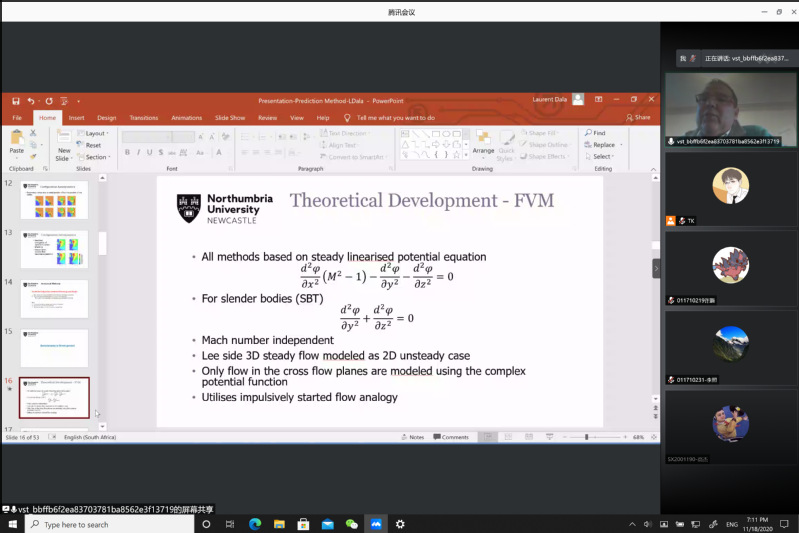Click the Save icon in the Quick Access Toolbar

(x=16, y=100)
